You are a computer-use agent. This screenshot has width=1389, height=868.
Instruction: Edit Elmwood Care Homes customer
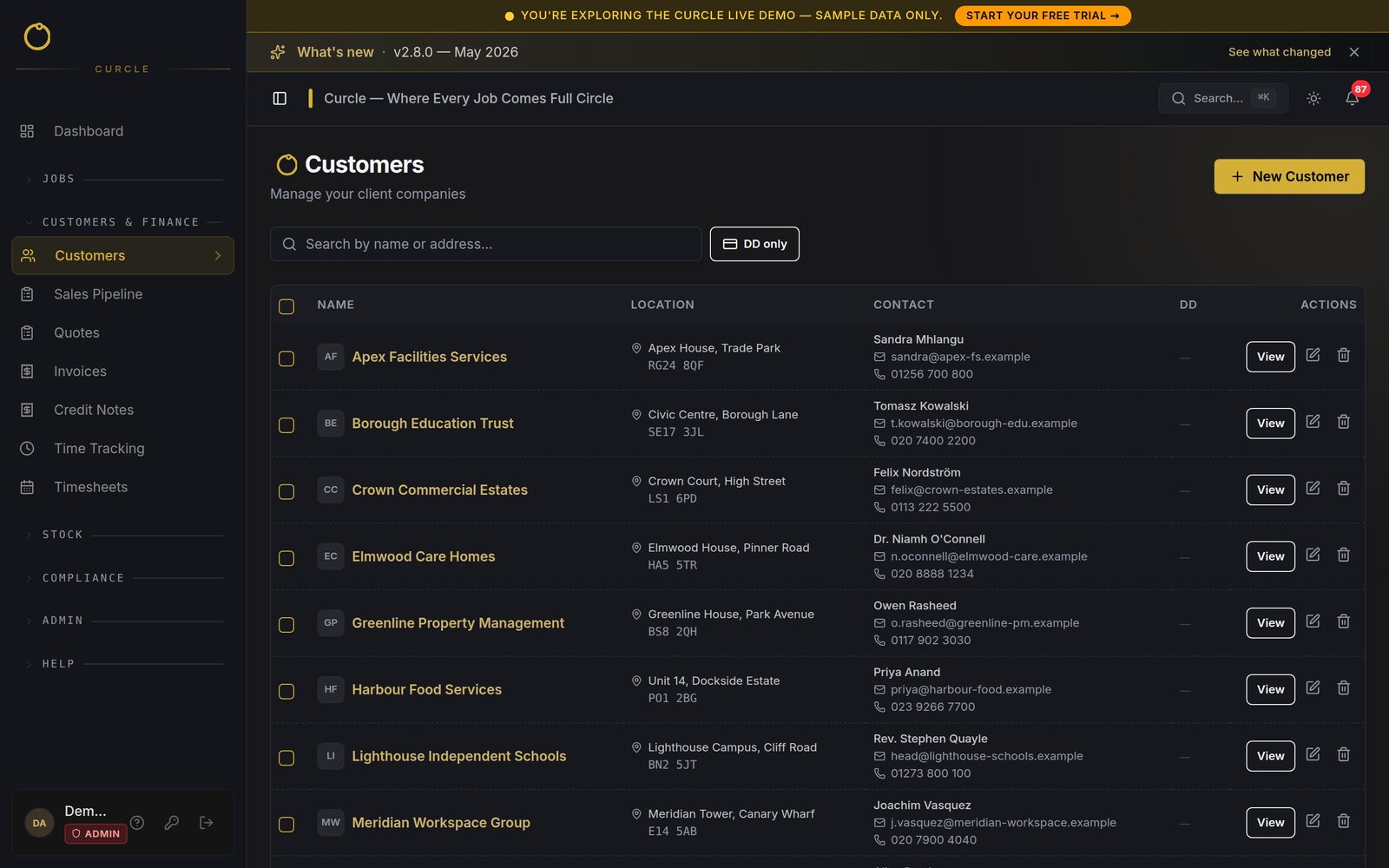[x=1313, y=555]
